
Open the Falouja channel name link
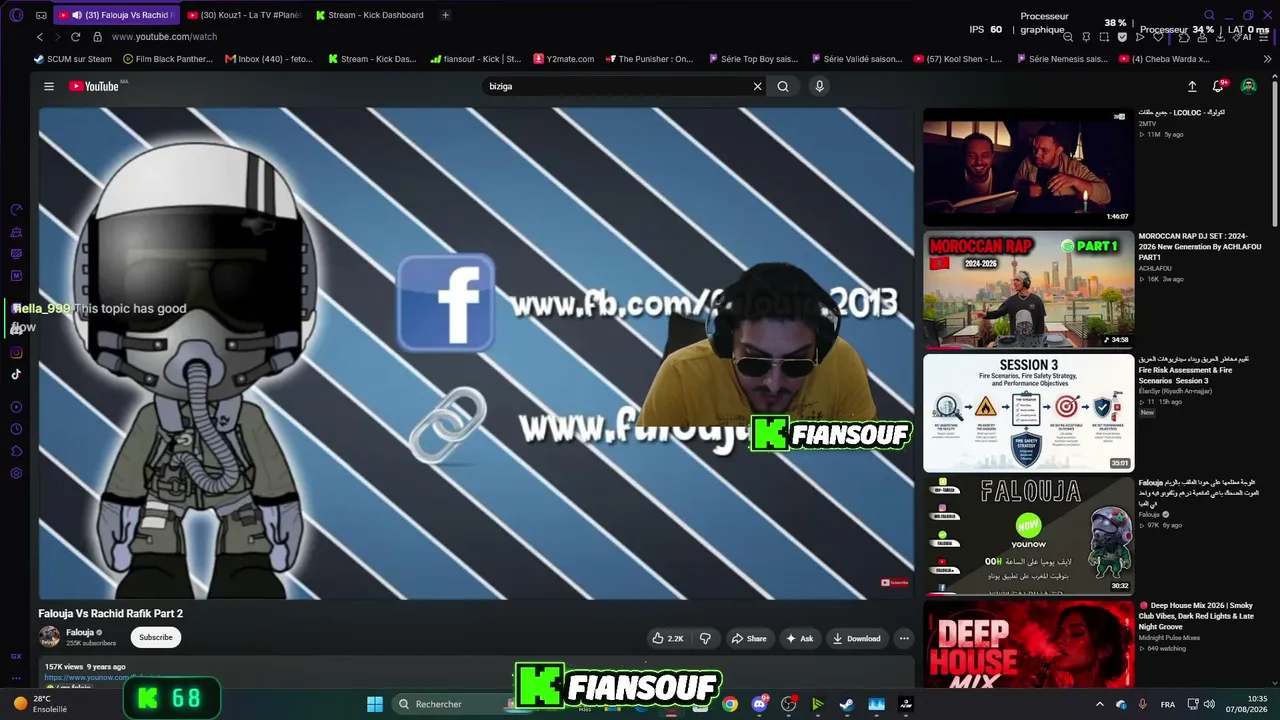pos(80,633)
